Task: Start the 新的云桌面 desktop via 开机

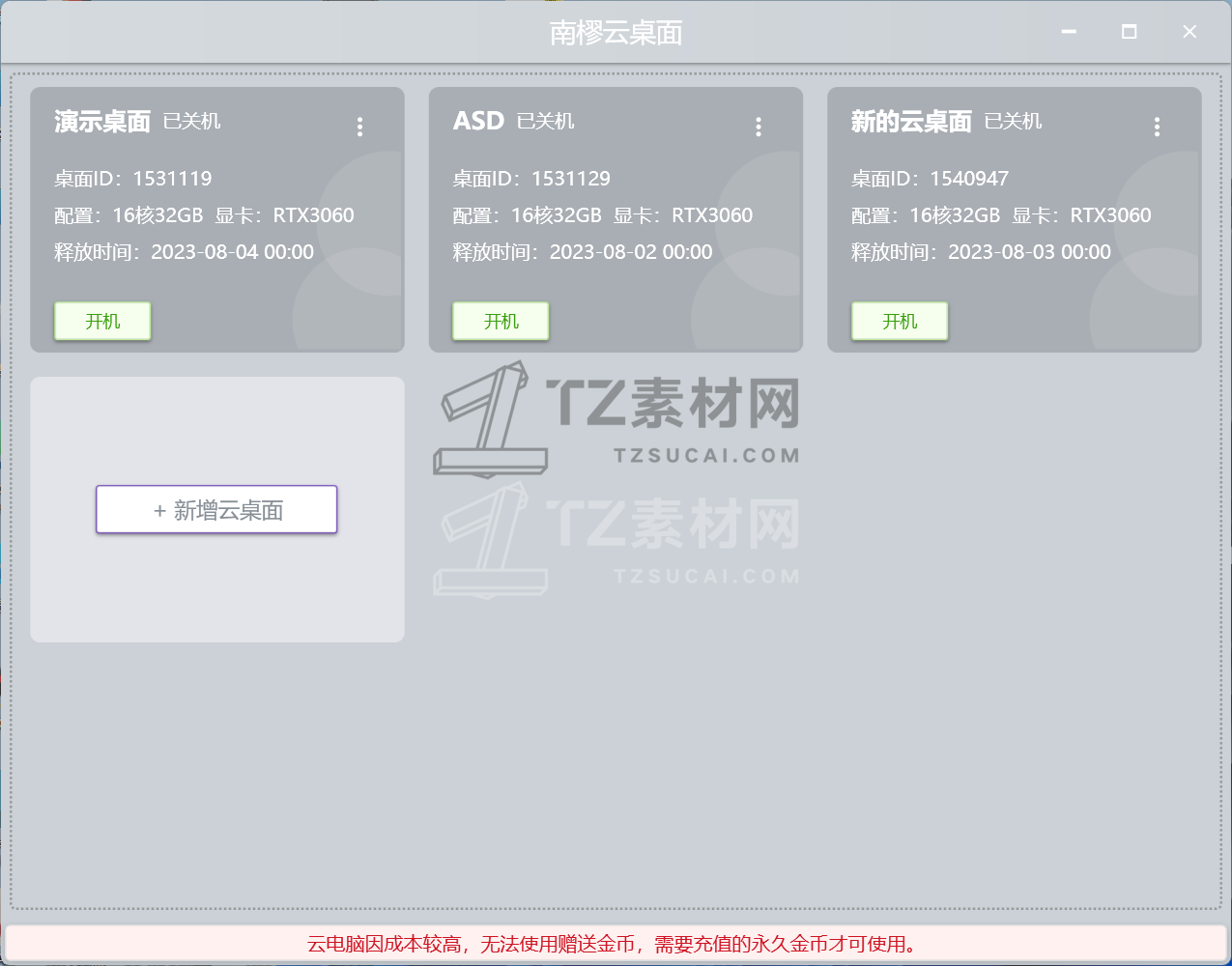Action: coord(900,321)
